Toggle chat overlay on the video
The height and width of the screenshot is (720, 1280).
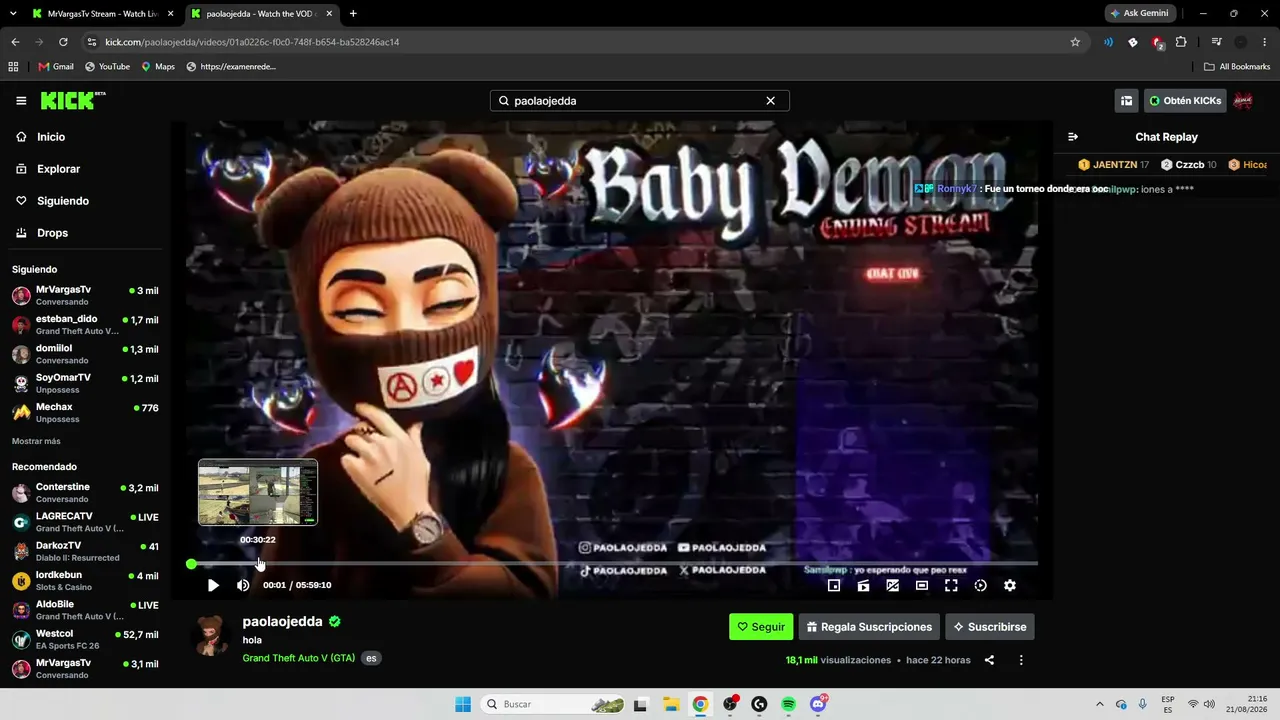[x=893, y=586]
